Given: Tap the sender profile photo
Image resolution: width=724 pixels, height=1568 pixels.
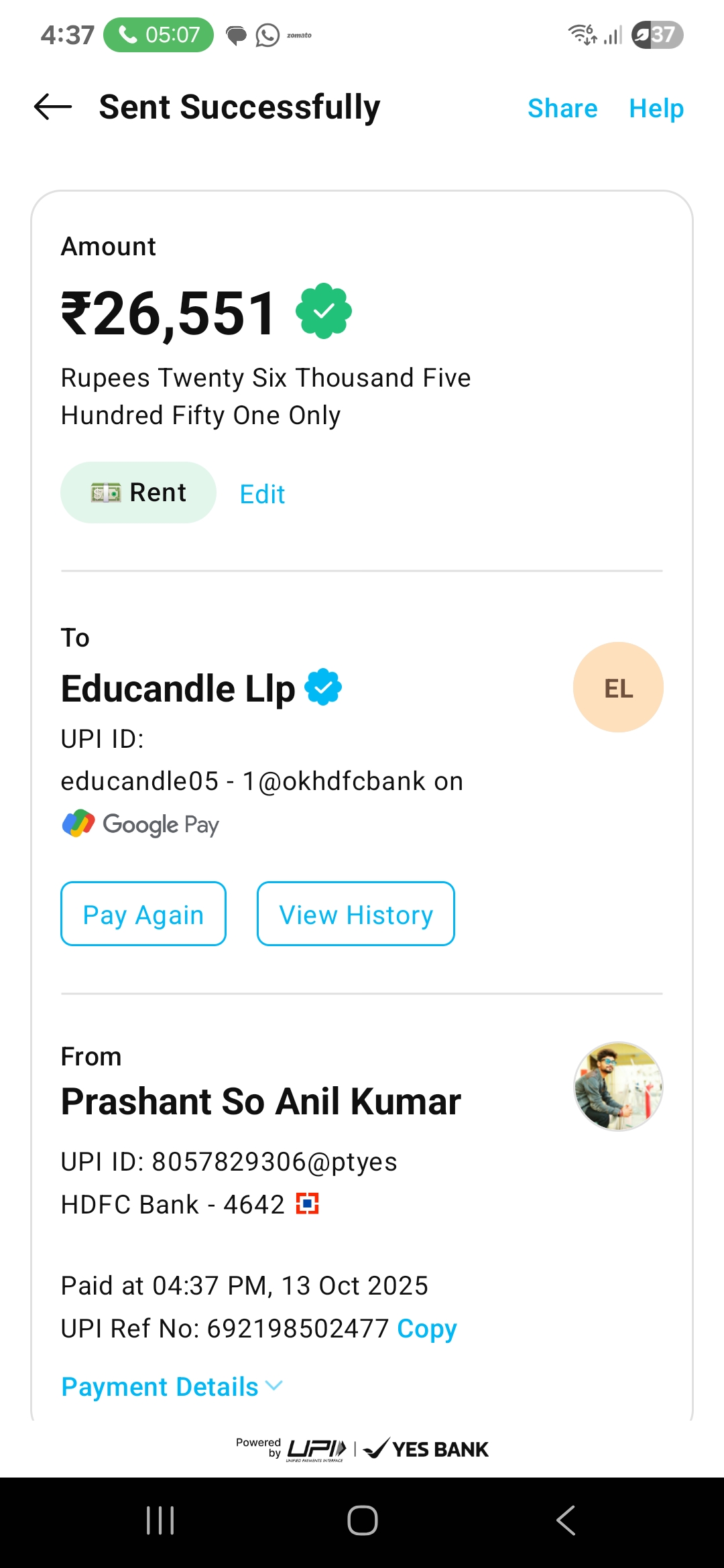Looking at the screenshot, I should click(x=618, y=1086).
